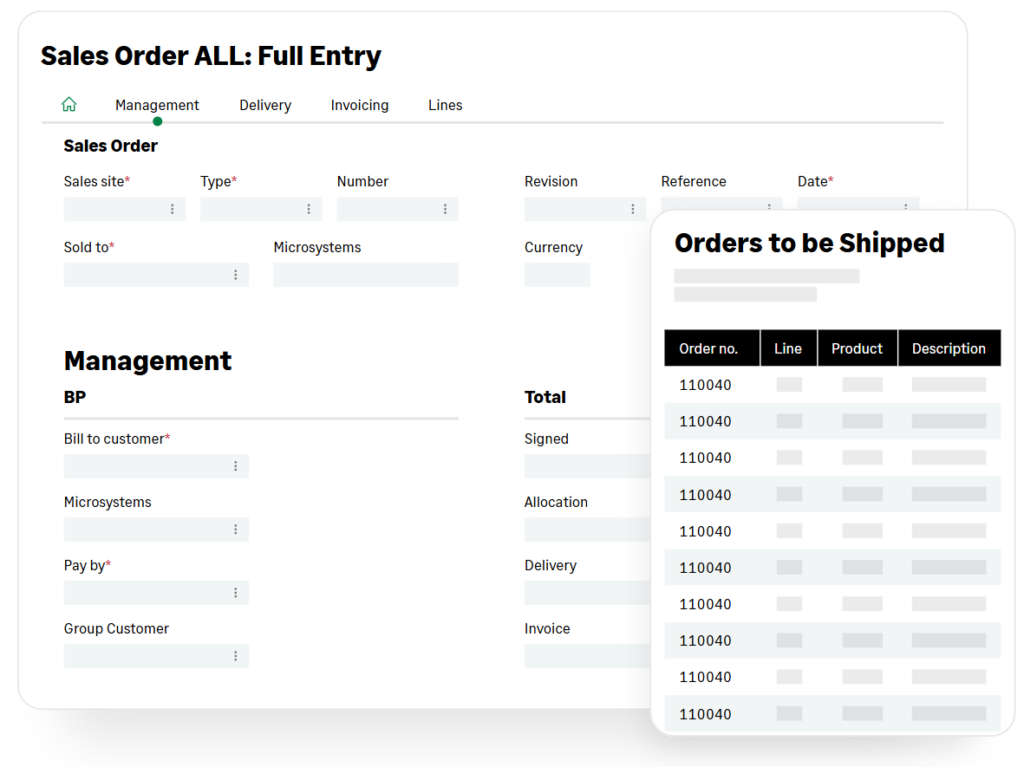Open Sales site field options menu
This screenshot has width=1024, height=767.
(172, 209)
